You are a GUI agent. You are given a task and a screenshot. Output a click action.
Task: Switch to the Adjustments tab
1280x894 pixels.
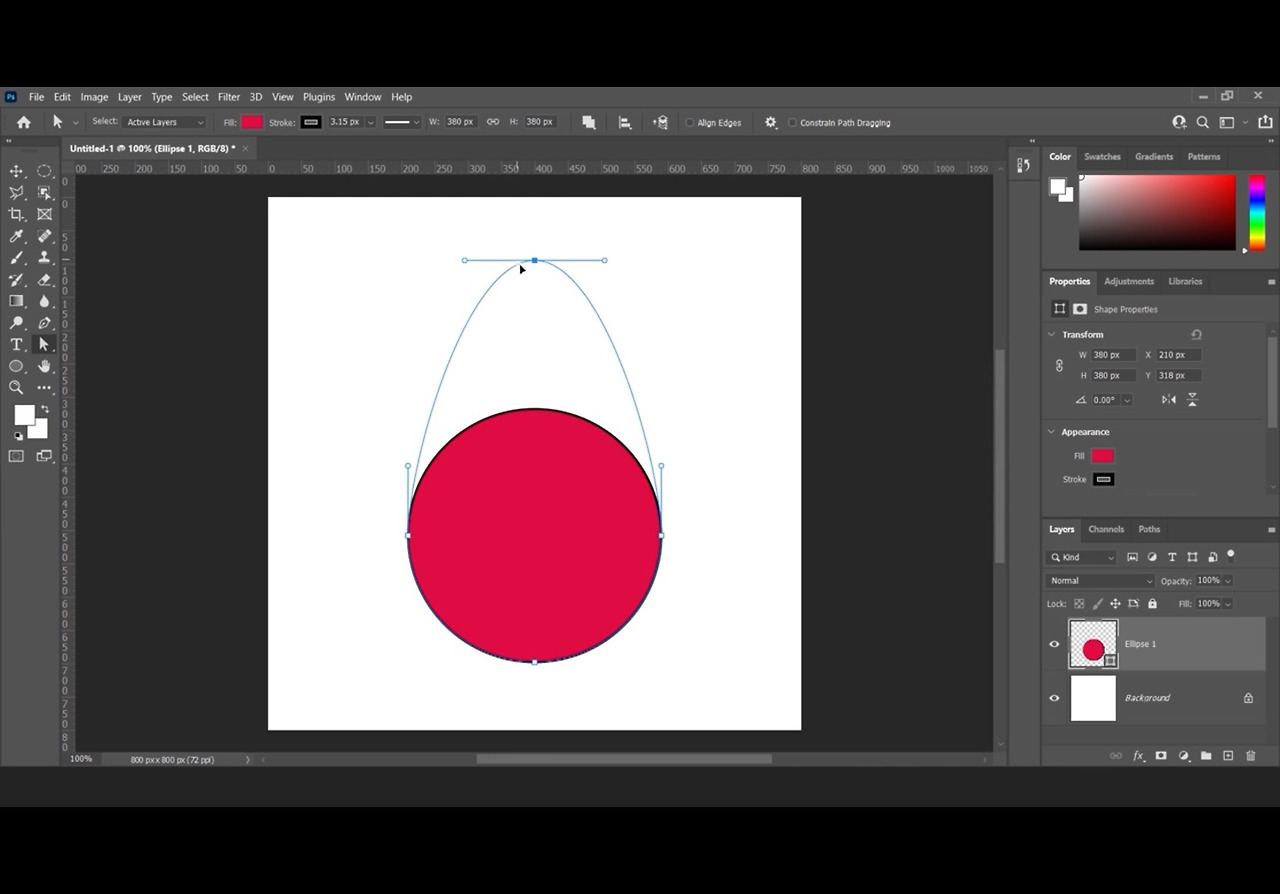coord(1129,282)
